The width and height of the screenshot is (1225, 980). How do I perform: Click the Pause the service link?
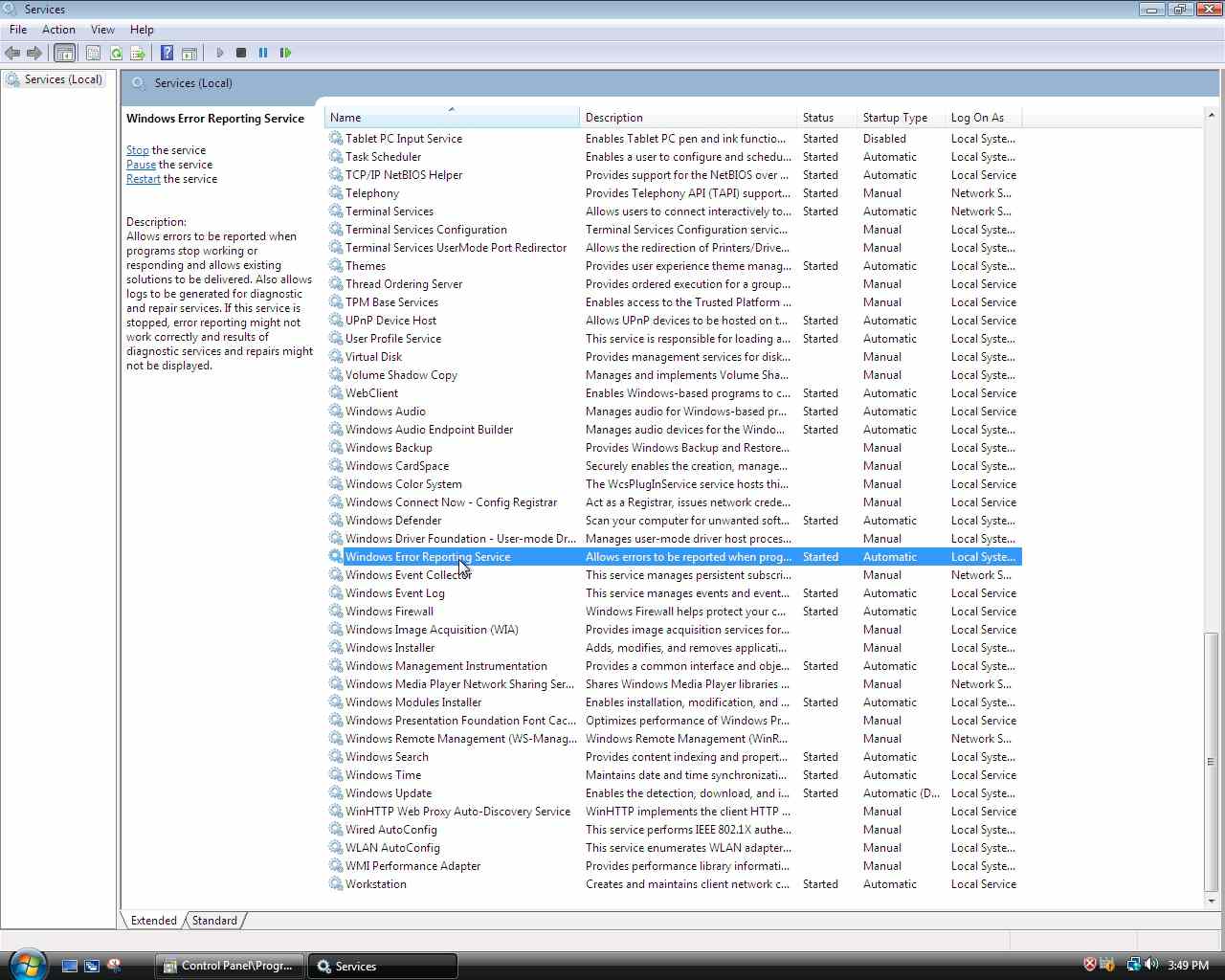click(141, 165)
